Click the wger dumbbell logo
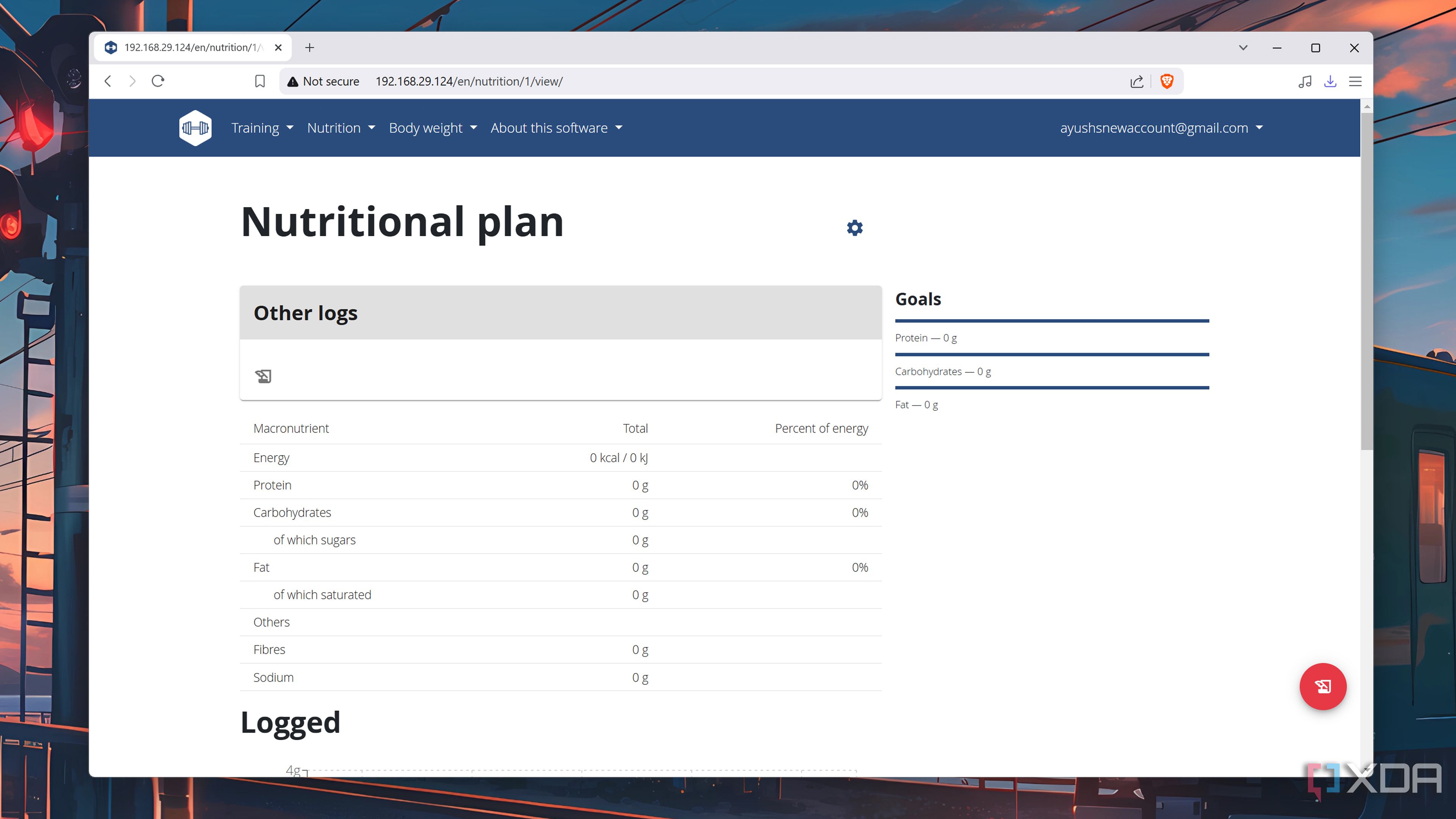Viewport: 1456px width, 819px height. point(195,128)
